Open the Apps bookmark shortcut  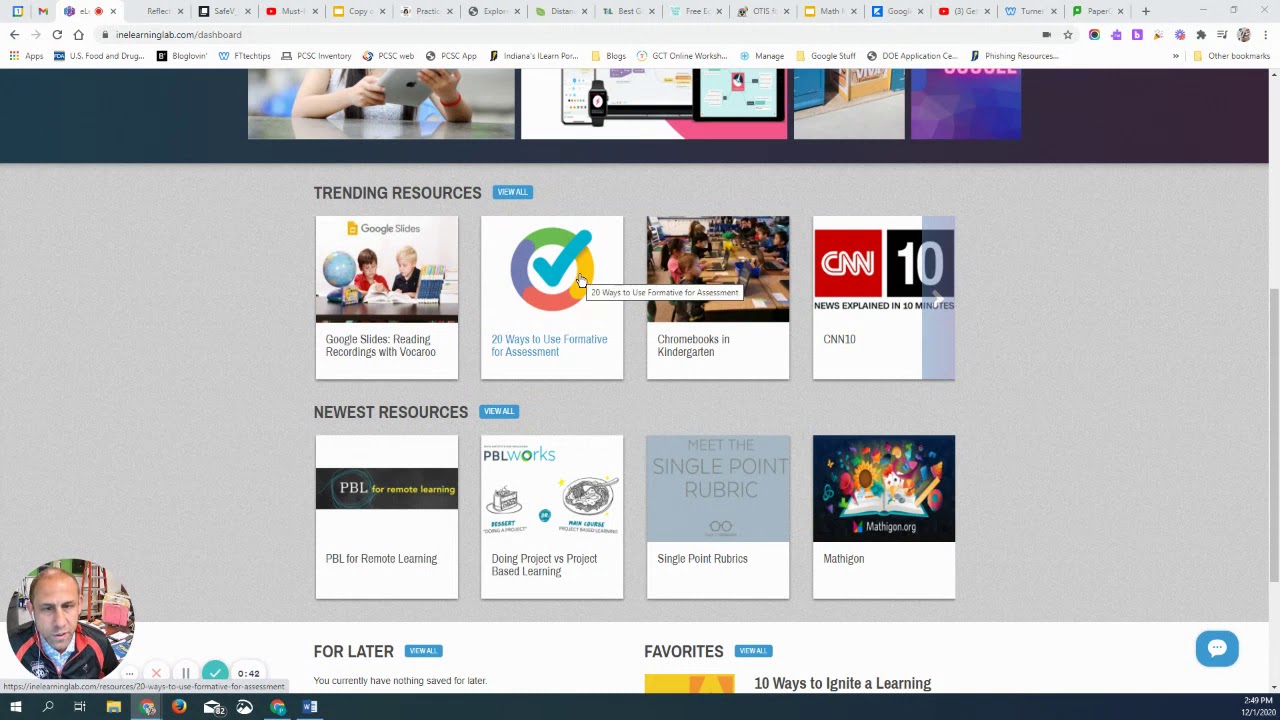click(x=27, y=56)
